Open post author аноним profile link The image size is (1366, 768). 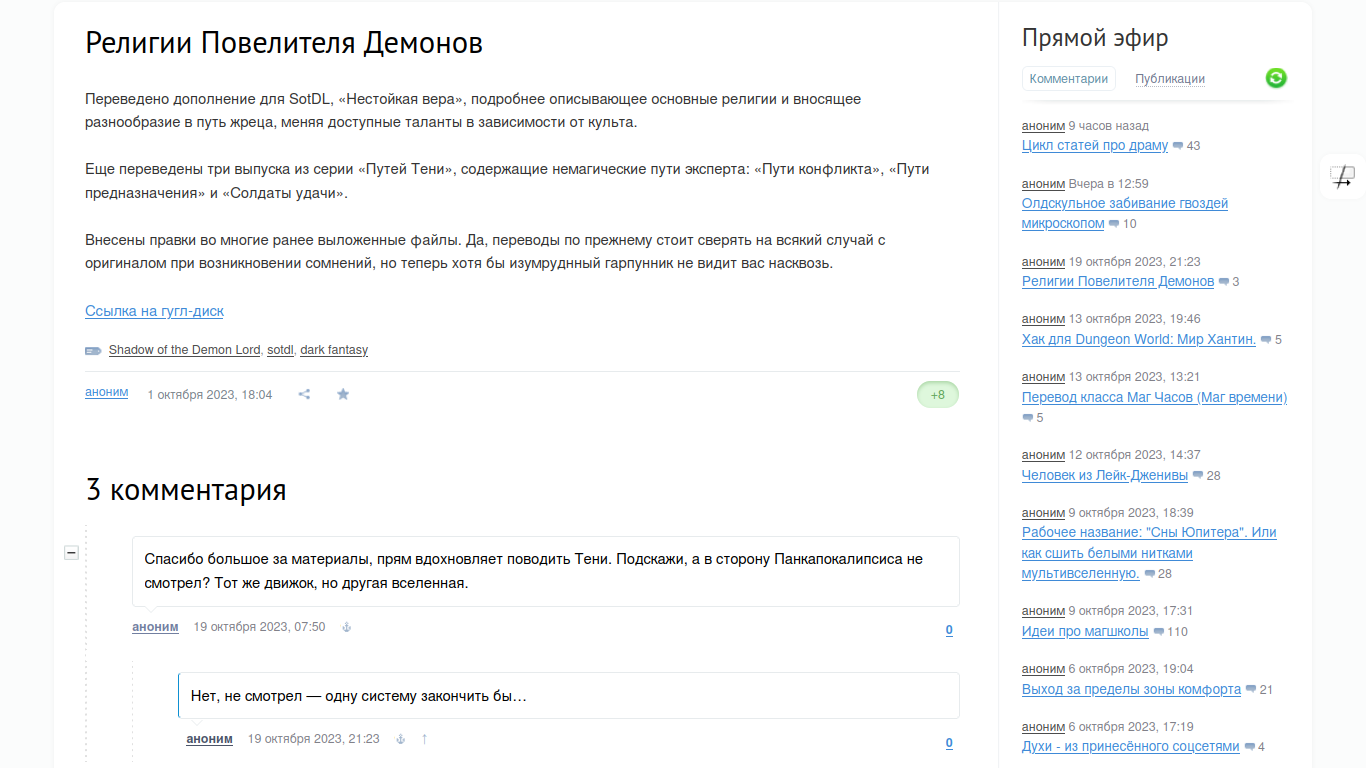tap(107, 393)
